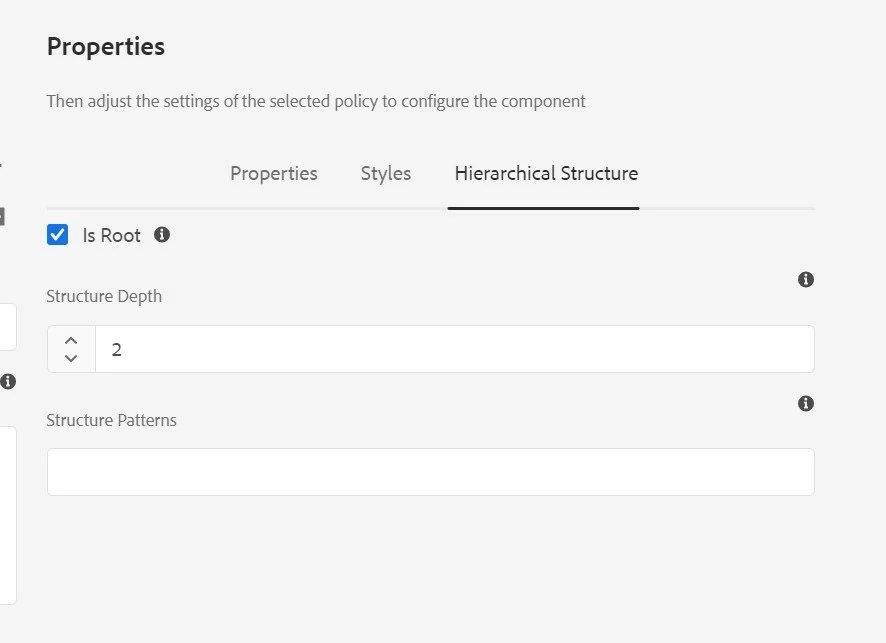Increase Structure Depth with the up arrow
Viewport: 886px width, 643px height.
71,341
